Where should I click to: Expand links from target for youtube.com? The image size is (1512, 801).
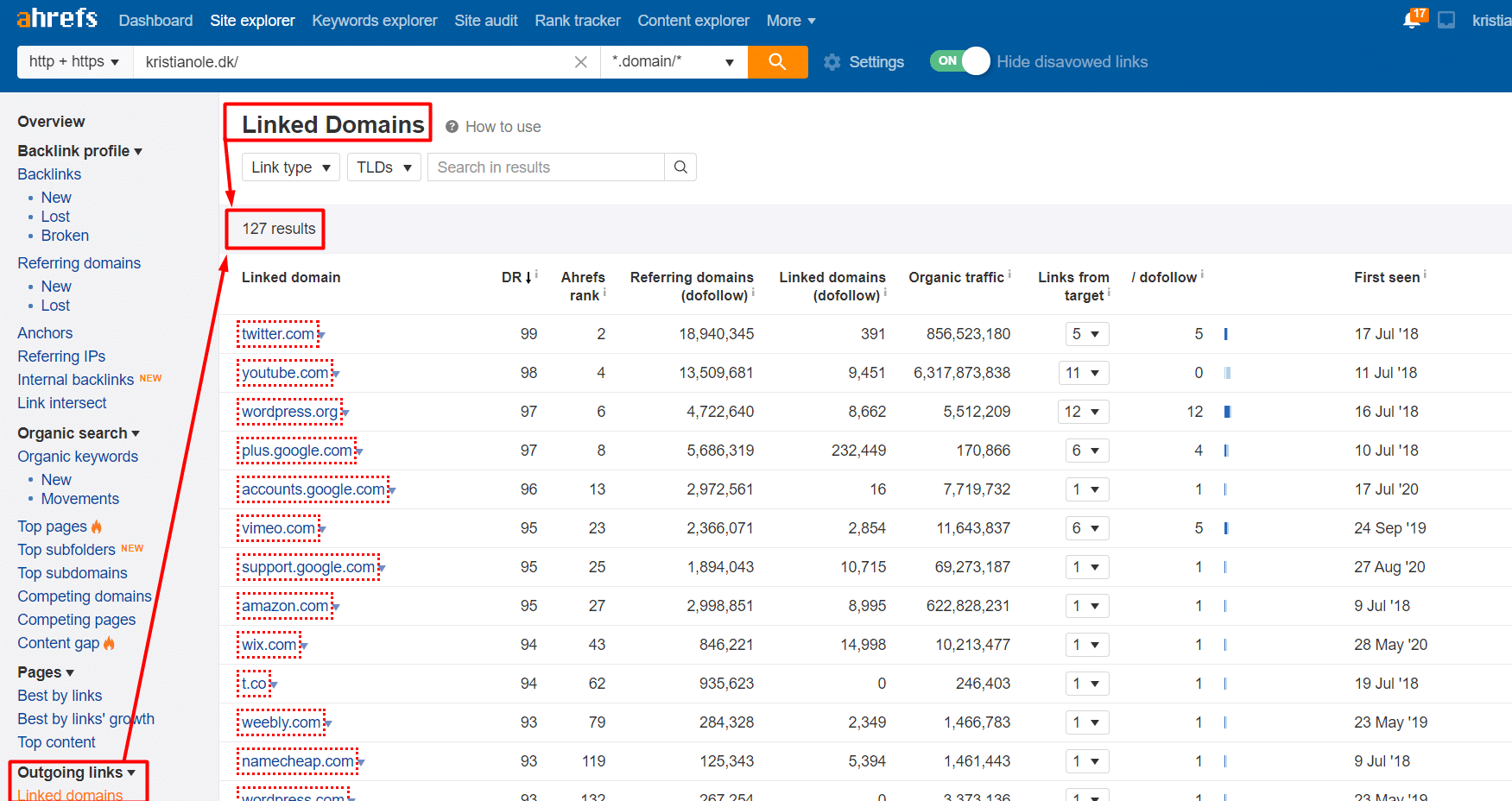pyautogui.click(x=1084, y=373)
